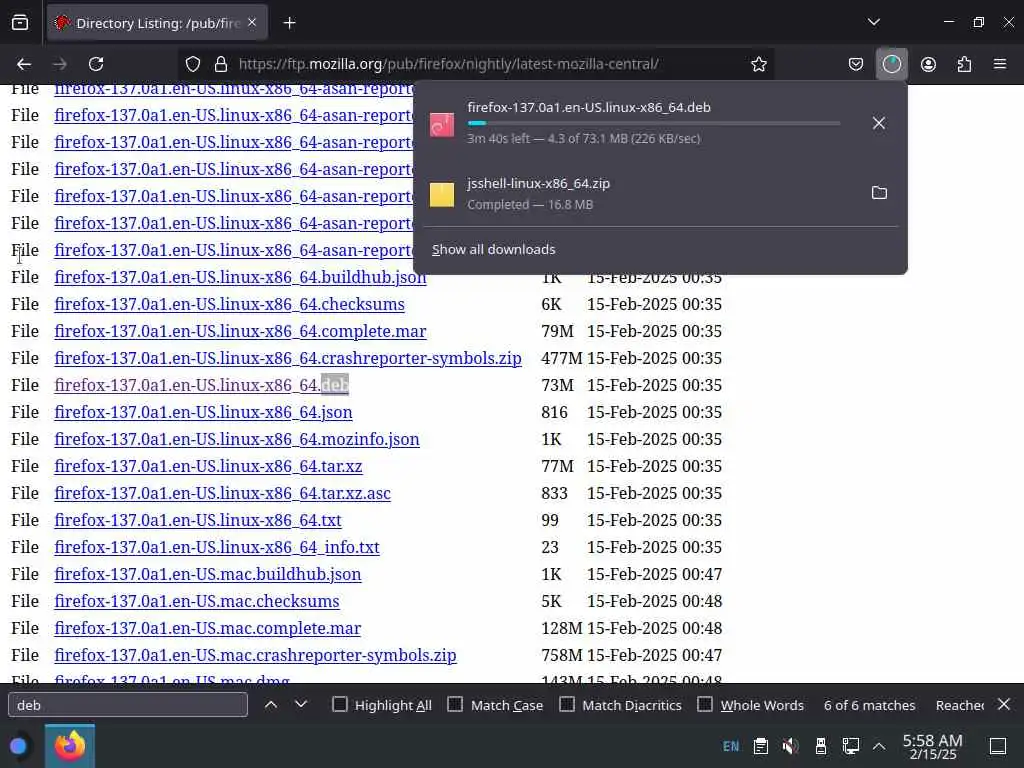This screenshot has width=1024, height=768.
Task: Close the find bar
Action: click(x=1004, y=704)
